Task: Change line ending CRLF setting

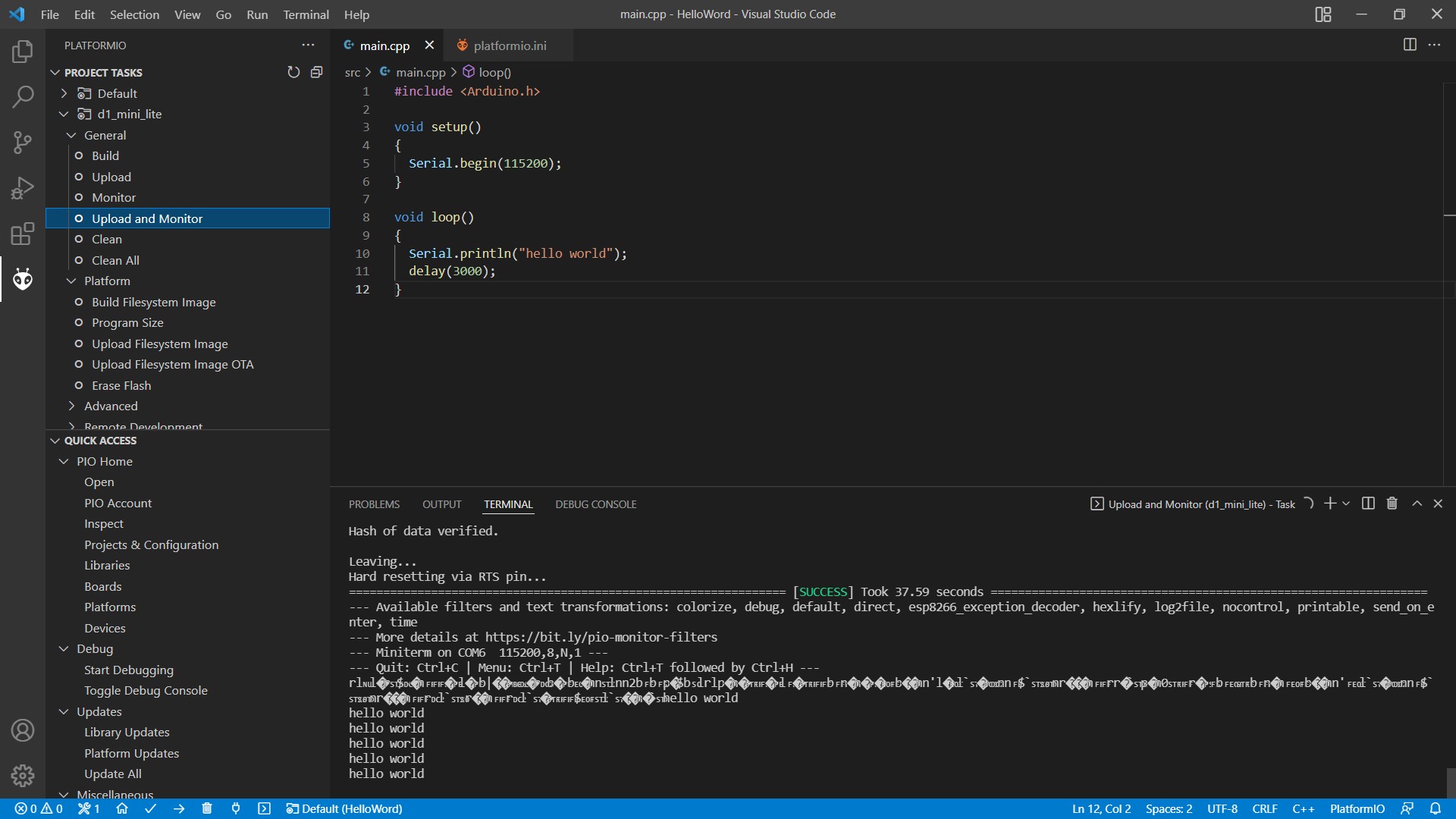Action: [x=1264, y=808]
